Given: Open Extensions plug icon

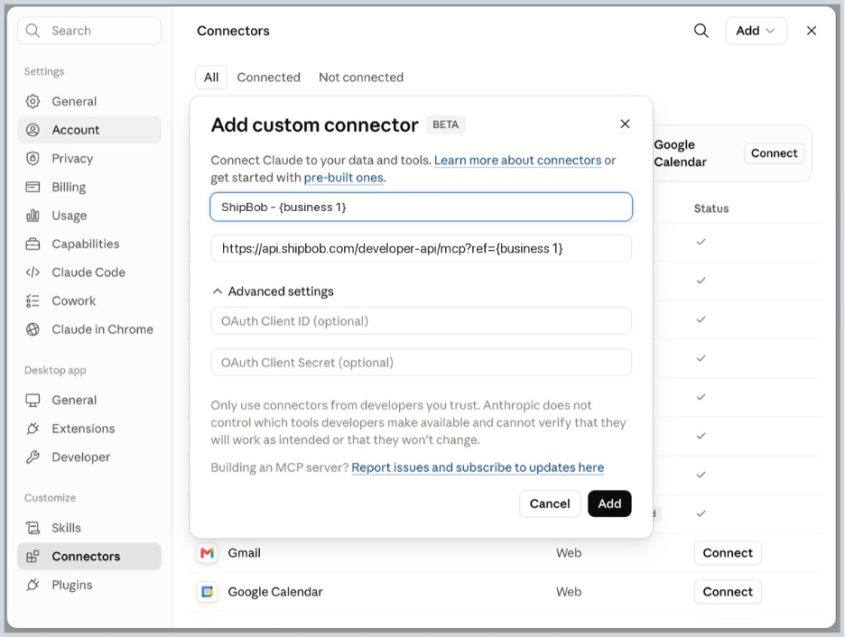Looking at the screenshot, I should (x=33, y=428).
